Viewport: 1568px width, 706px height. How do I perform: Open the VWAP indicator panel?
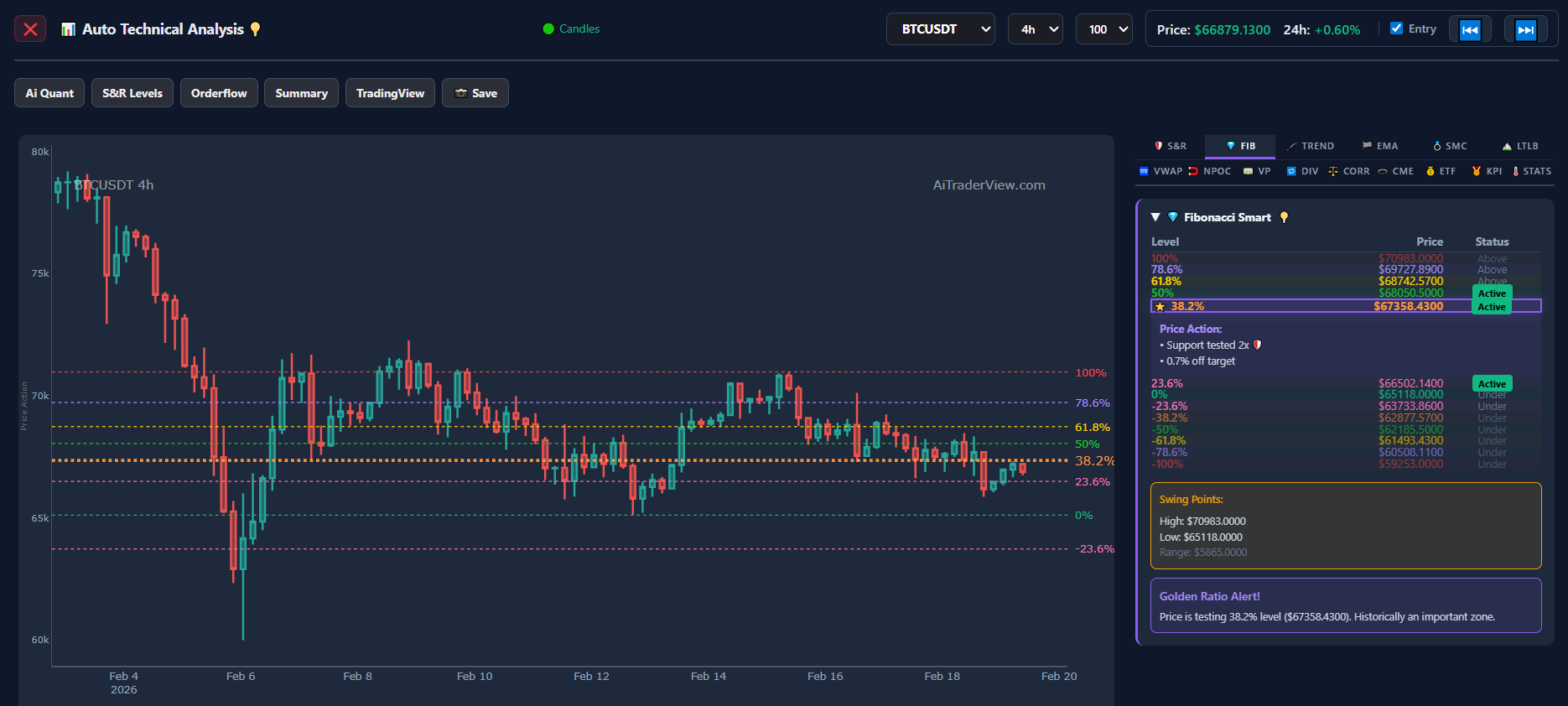click(1160, 171)
